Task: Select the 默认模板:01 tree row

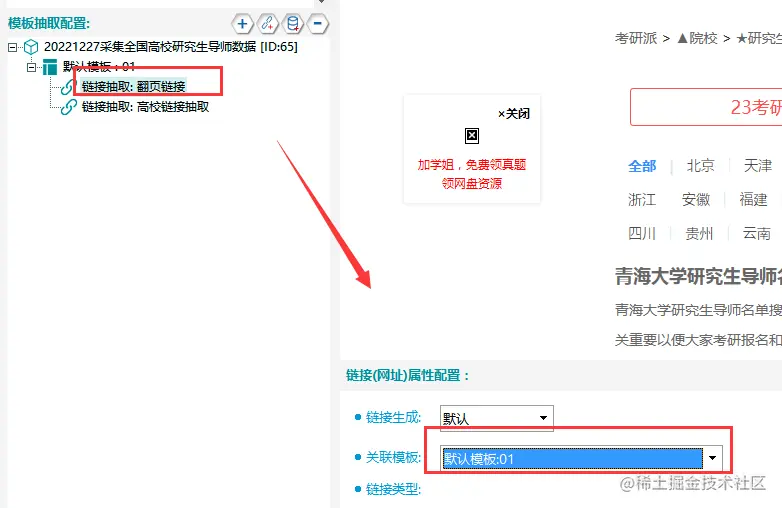Action: pos(99,67)
